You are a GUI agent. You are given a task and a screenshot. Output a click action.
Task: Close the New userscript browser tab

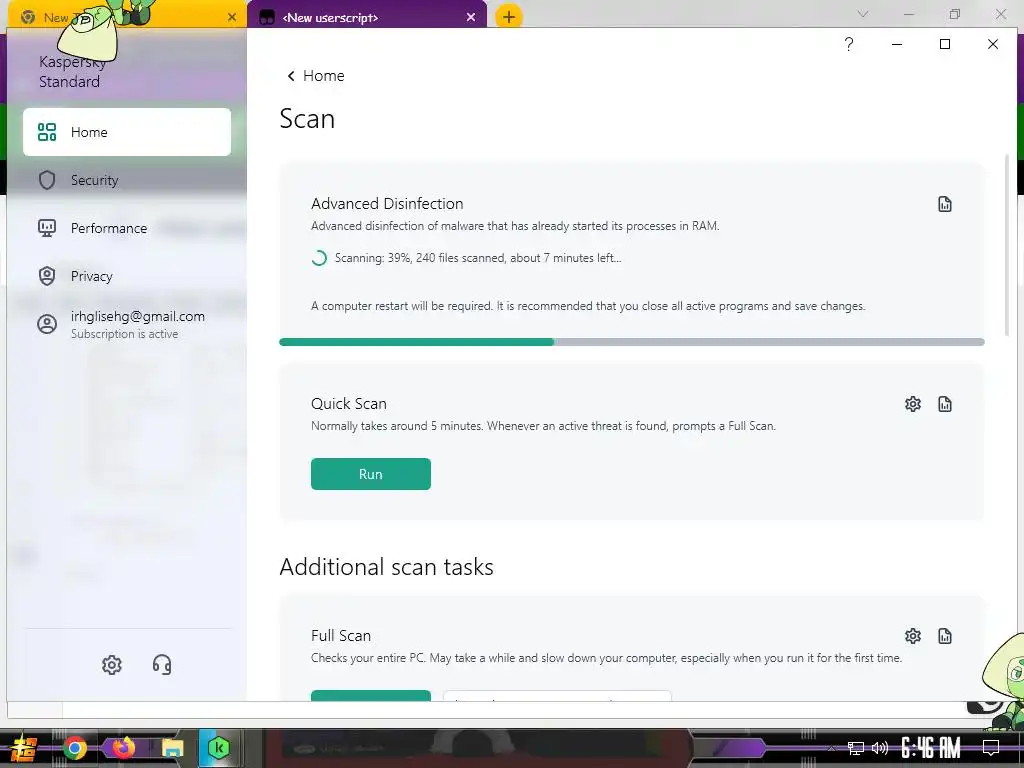click(471, 18)
